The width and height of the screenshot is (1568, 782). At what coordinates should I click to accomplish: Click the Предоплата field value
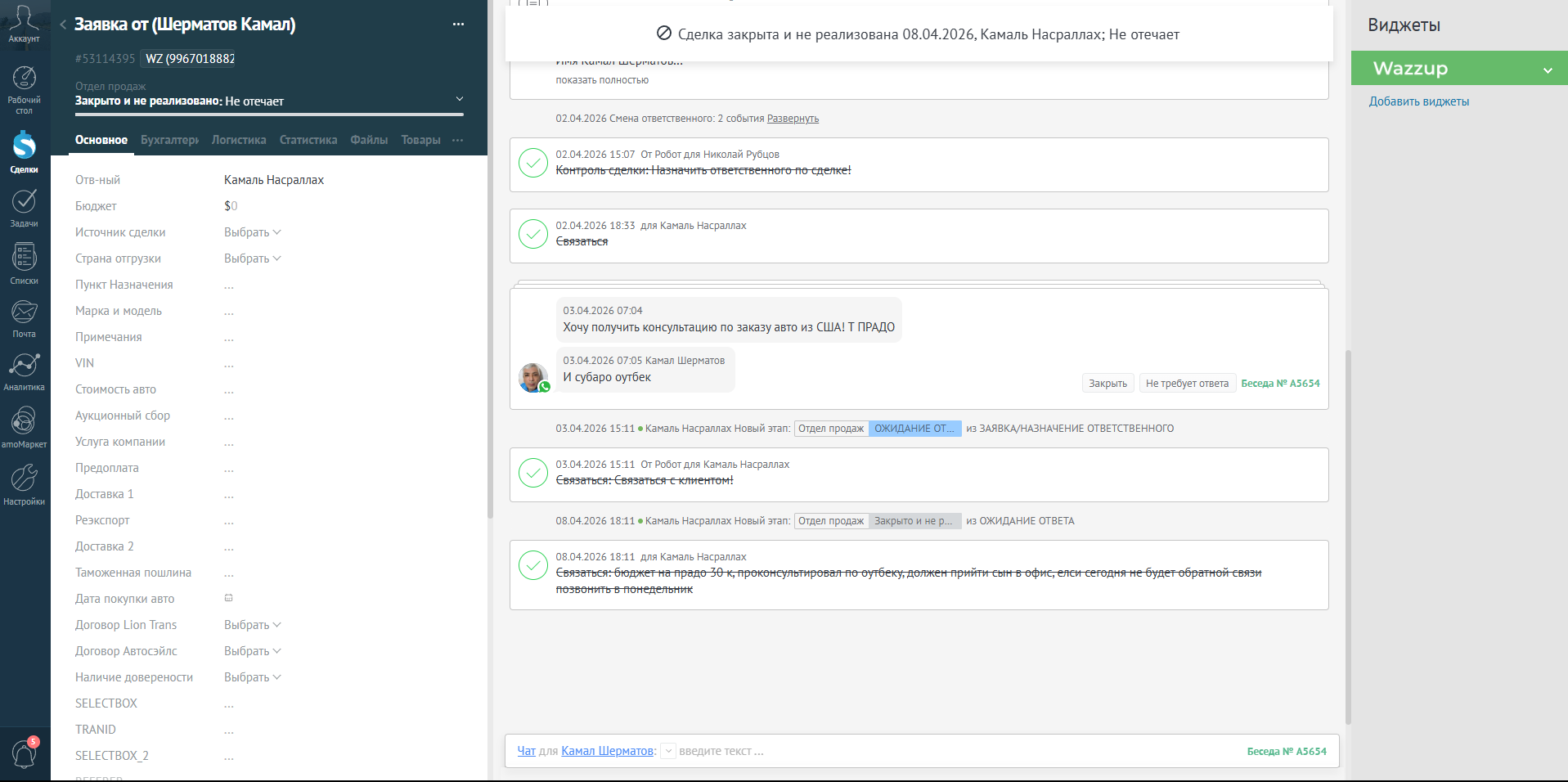[x=229, y=469]
